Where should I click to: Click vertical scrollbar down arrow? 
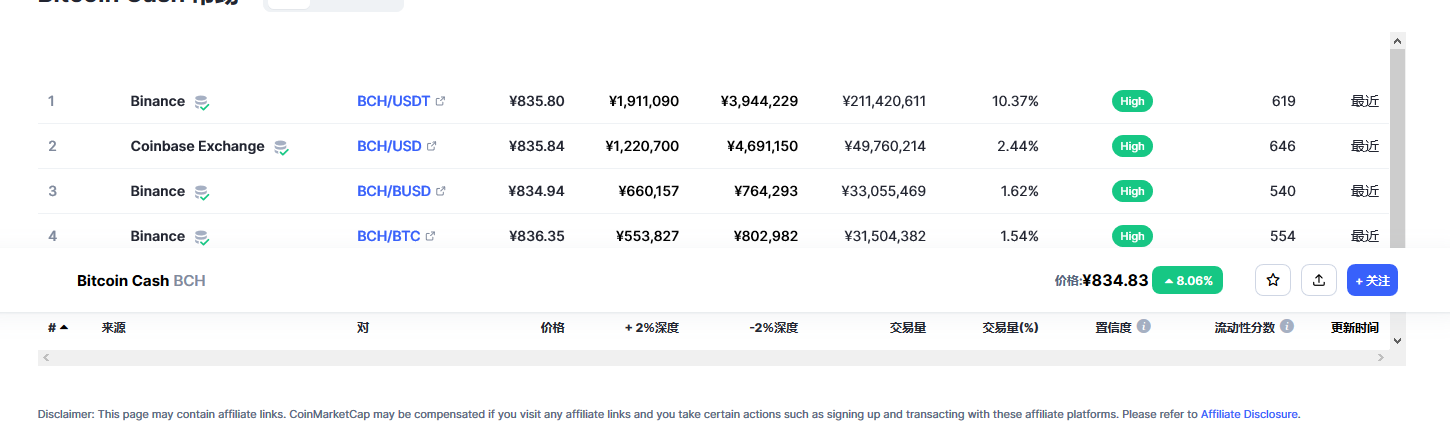[1398, 340]
